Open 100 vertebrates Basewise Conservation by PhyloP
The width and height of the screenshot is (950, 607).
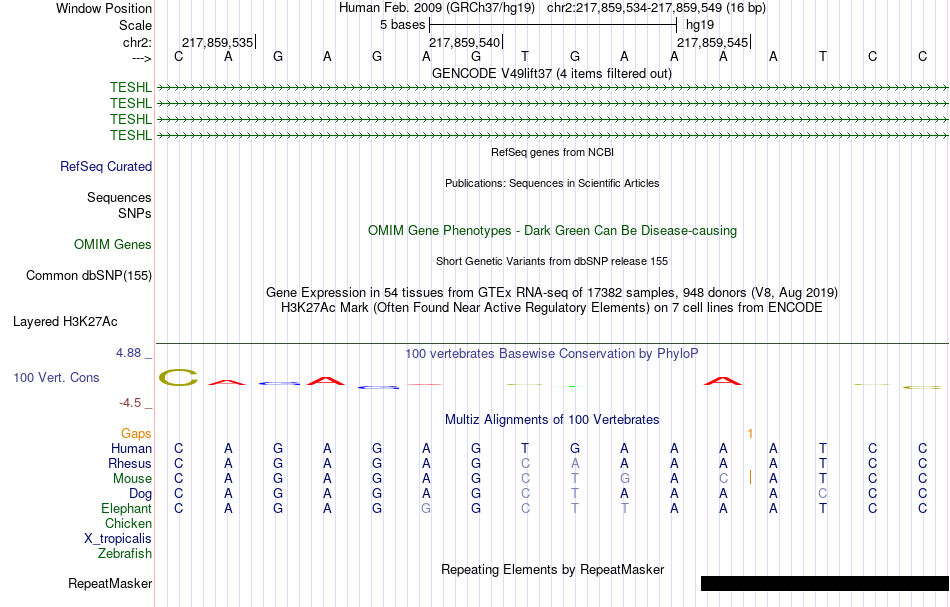(x=552, y=353)
